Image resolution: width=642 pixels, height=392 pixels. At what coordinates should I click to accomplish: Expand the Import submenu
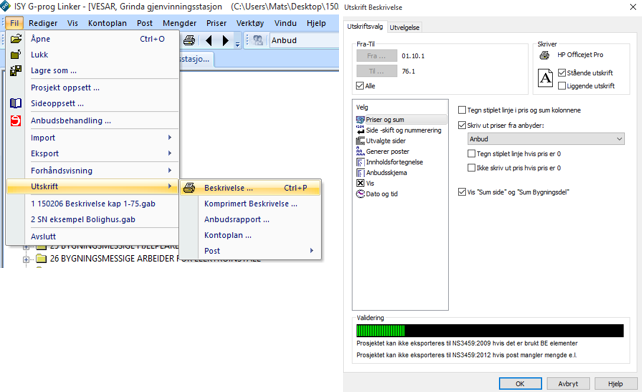[x=170, y=138]
